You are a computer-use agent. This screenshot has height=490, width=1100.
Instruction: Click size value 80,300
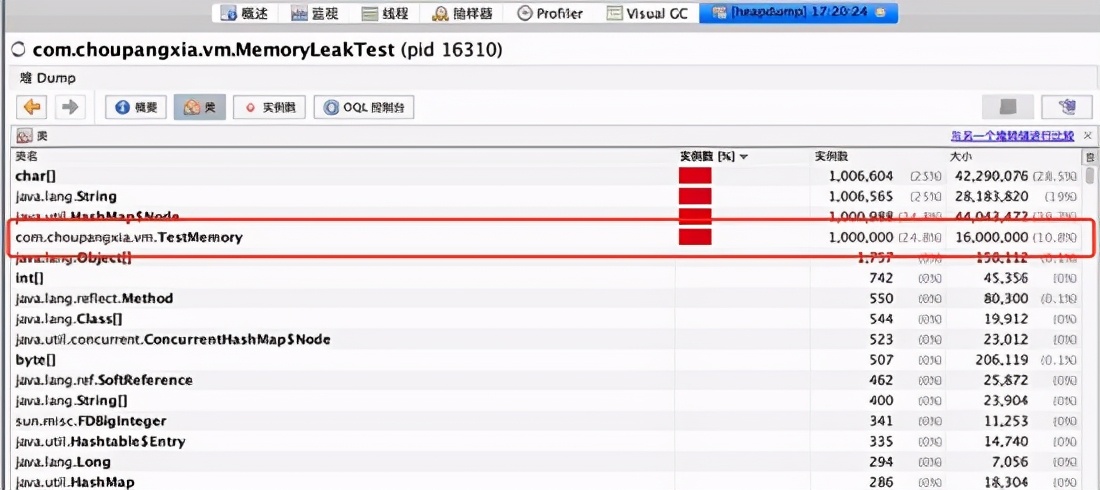click(x=1007, y=298)
